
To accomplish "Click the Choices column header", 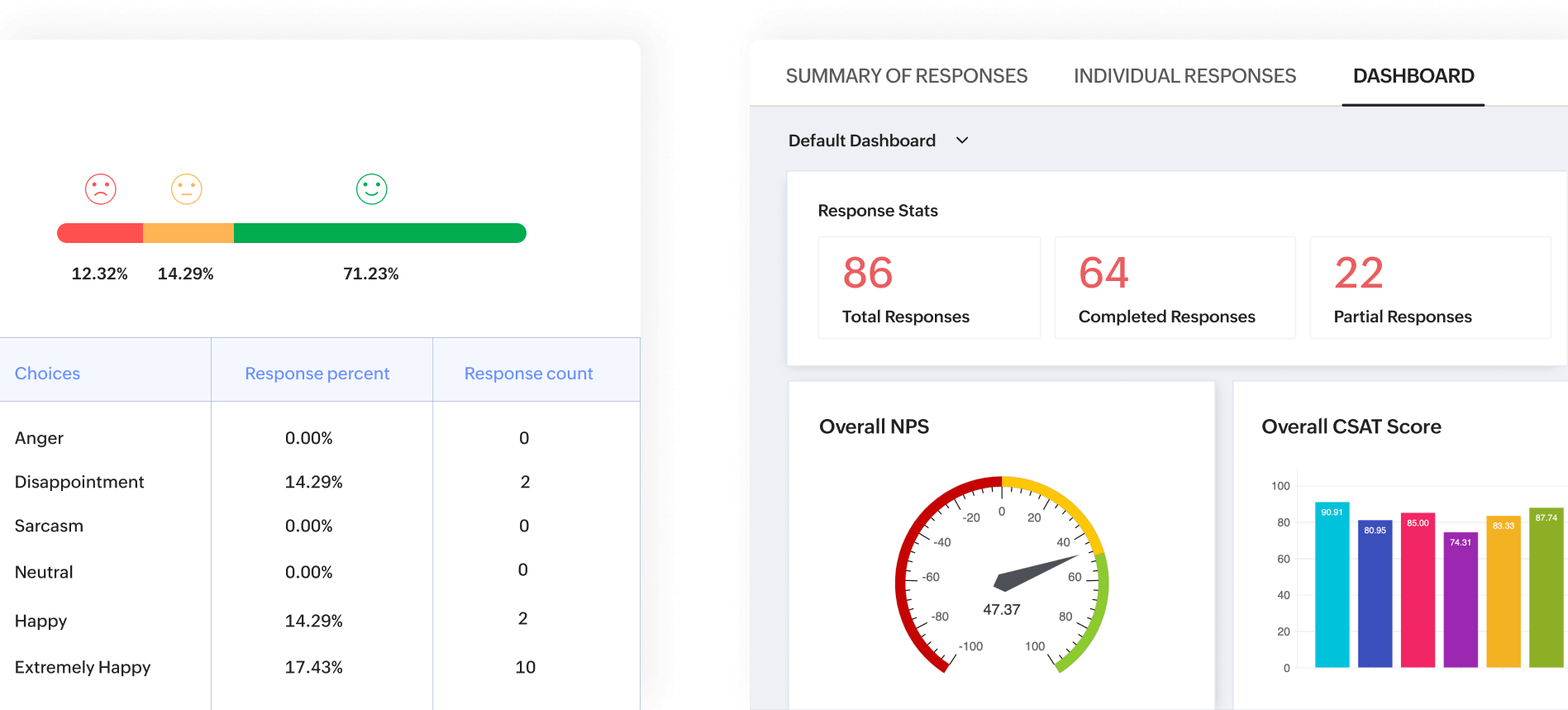I will (x=47, y=374).
